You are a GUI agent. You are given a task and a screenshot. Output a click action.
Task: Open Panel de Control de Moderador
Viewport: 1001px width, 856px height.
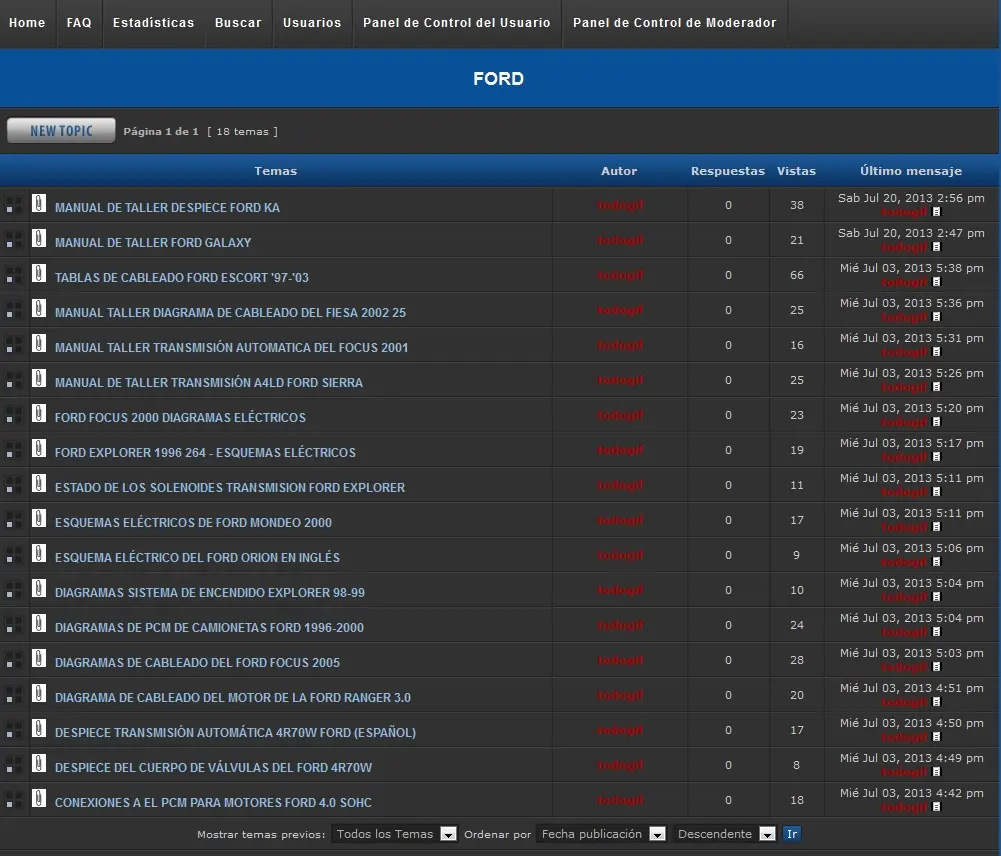(674, 23)
